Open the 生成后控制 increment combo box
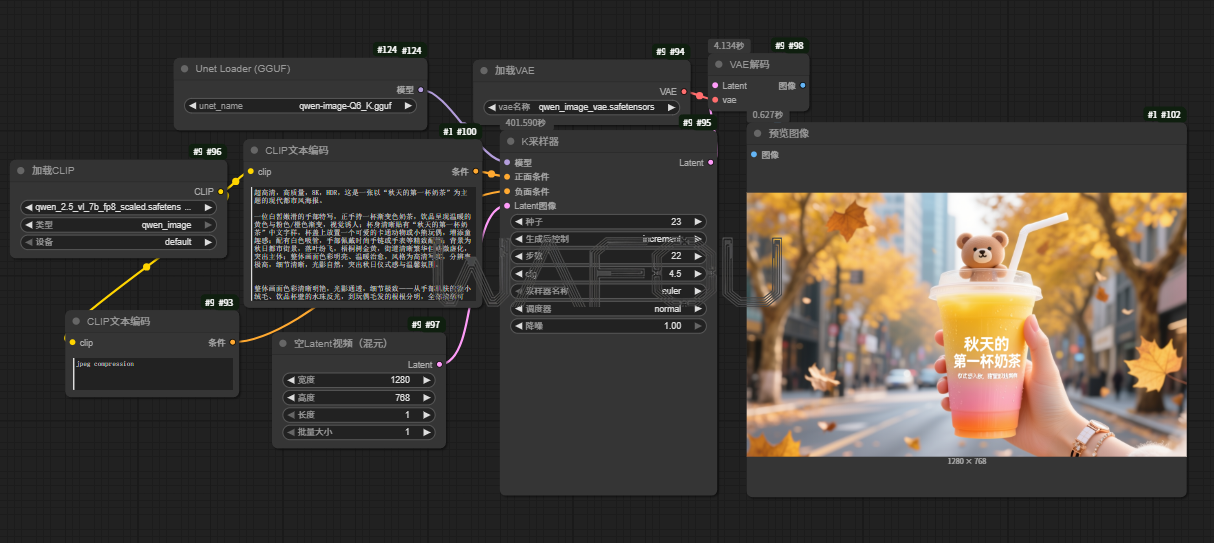Image resolution: width=1214 pixels, height=543 pixels. pyautogui.click(x=608, y=239)
